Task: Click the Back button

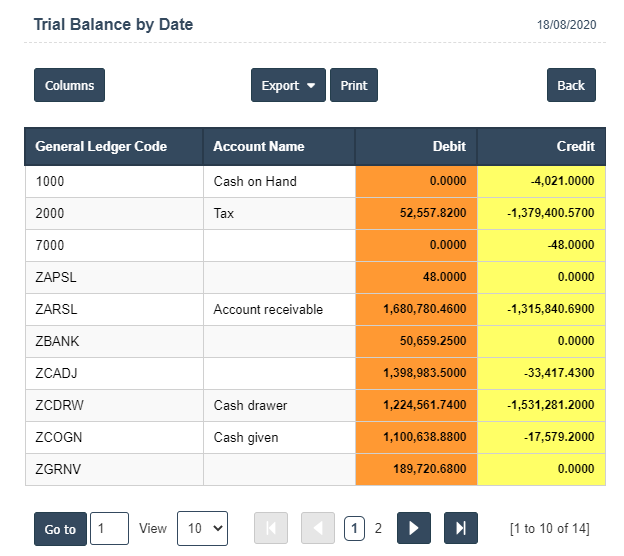Action: coord(571,86)
